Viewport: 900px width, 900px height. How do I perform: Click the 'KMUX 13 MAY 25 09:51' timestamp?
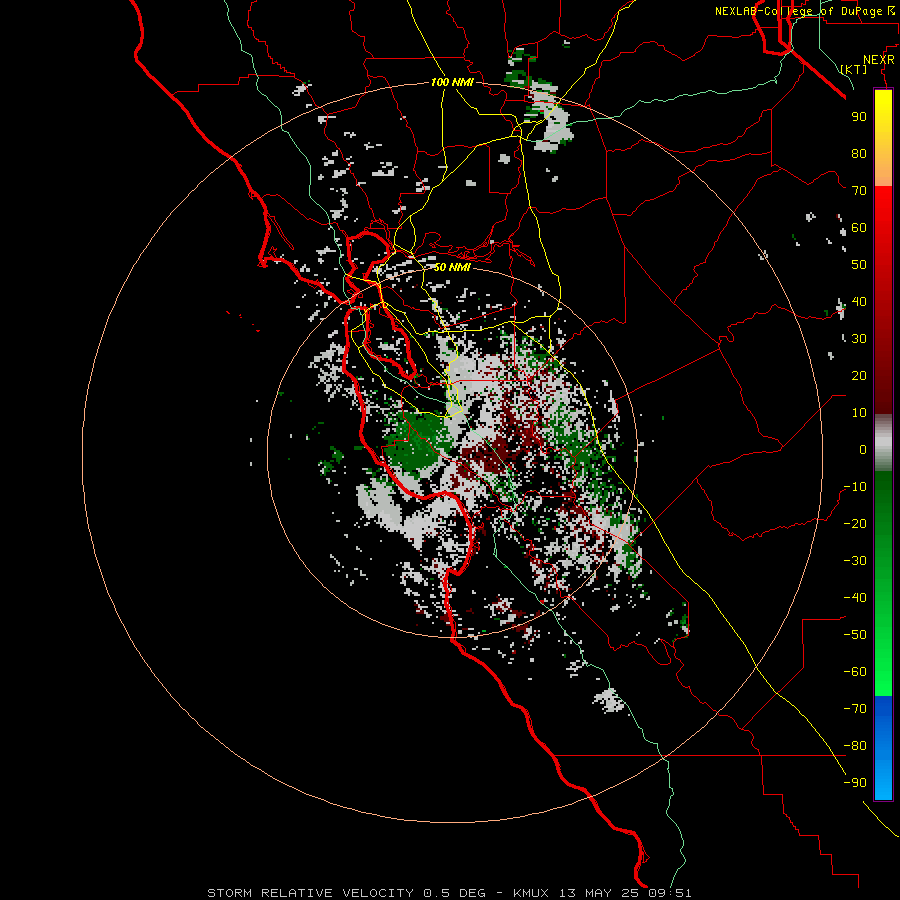tap(602, 893)
